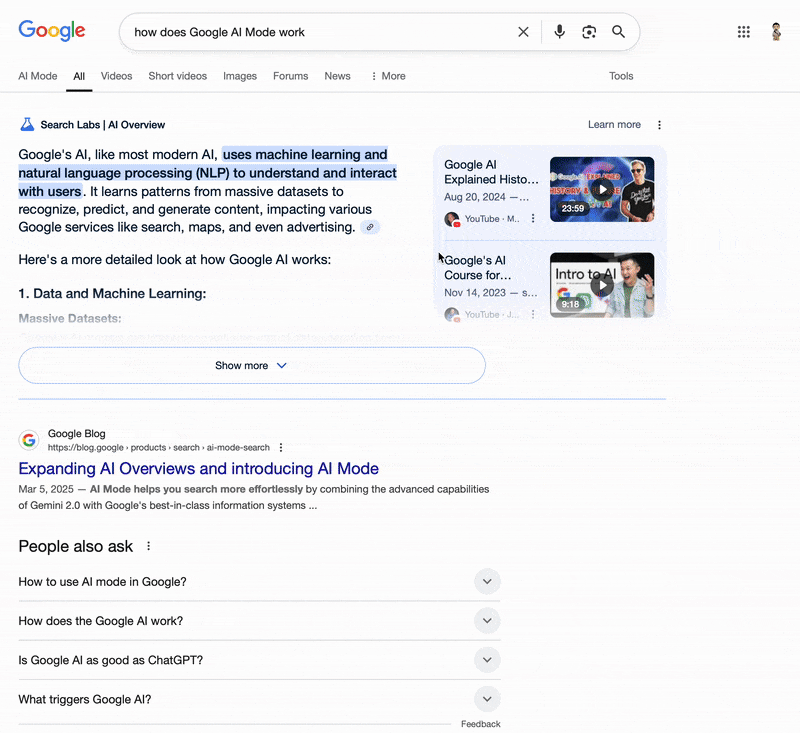Clear the search query with the X icon
Image resolution: width=800 pixels, height=733 pixels.
click(x=523, y=32)
